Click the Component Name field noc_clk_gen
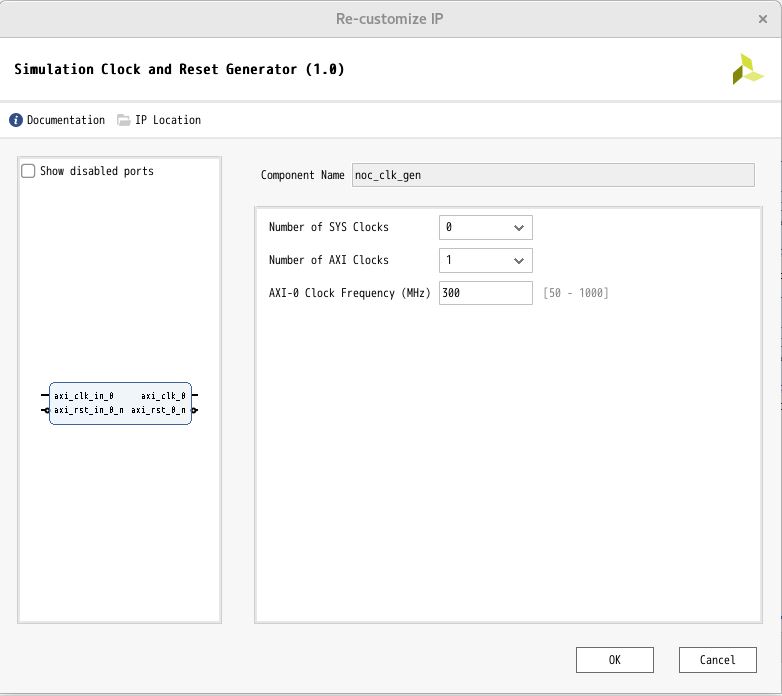 [553, 175]
